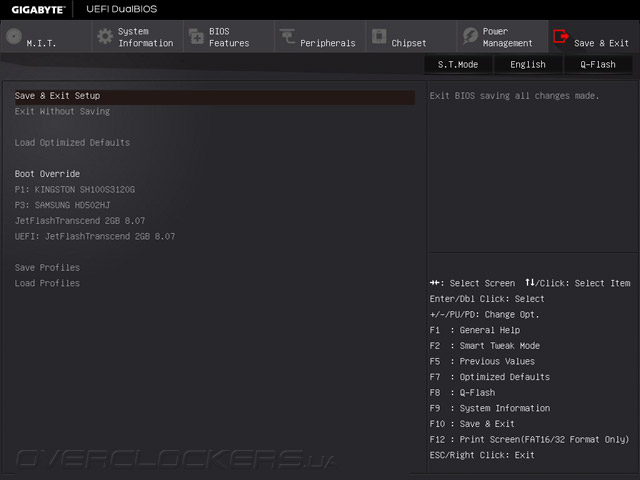Viewport: 640px width, 480px height.
Task: Launch the Q-Flash utility button
Action: click(x=598, y=64)
